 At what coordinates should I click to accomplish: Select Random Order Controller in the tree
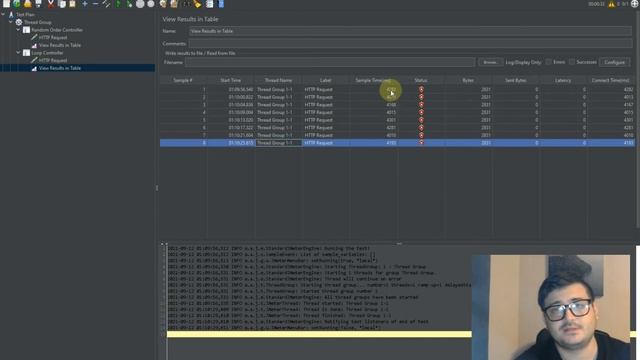click(57, 30)
